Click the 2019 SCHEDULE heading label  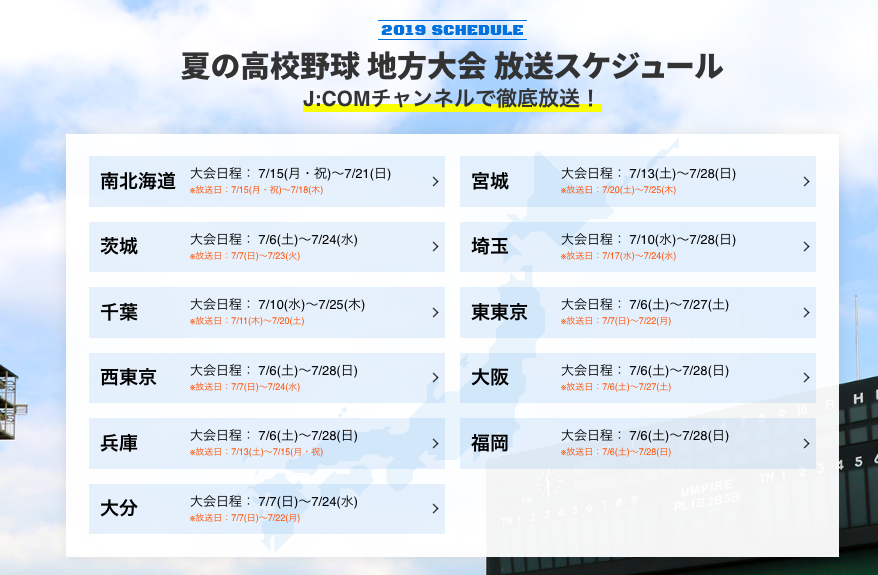(452, 30)
